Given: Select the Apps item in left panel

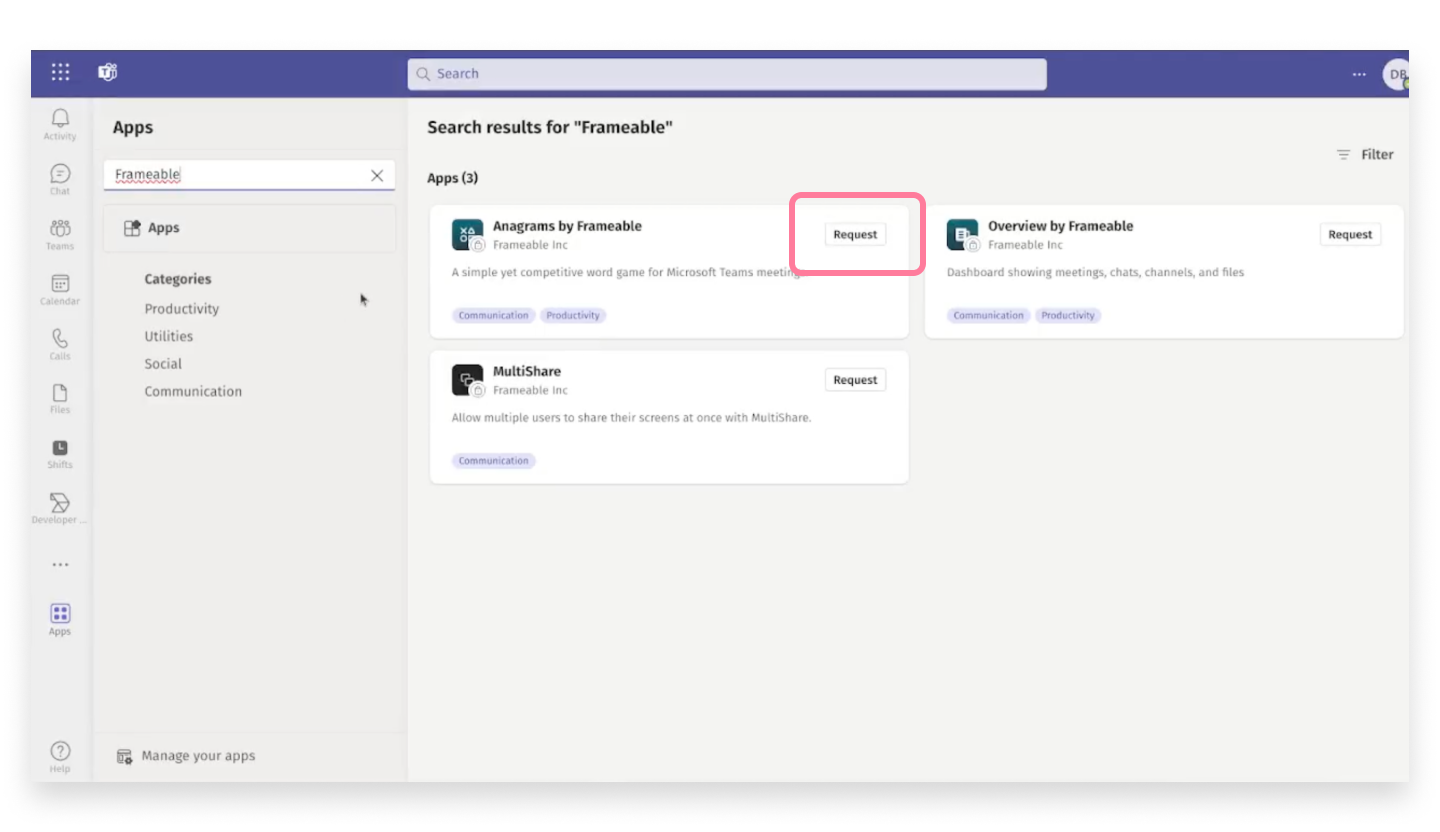Looking at the screenshot, I should 250,228.
